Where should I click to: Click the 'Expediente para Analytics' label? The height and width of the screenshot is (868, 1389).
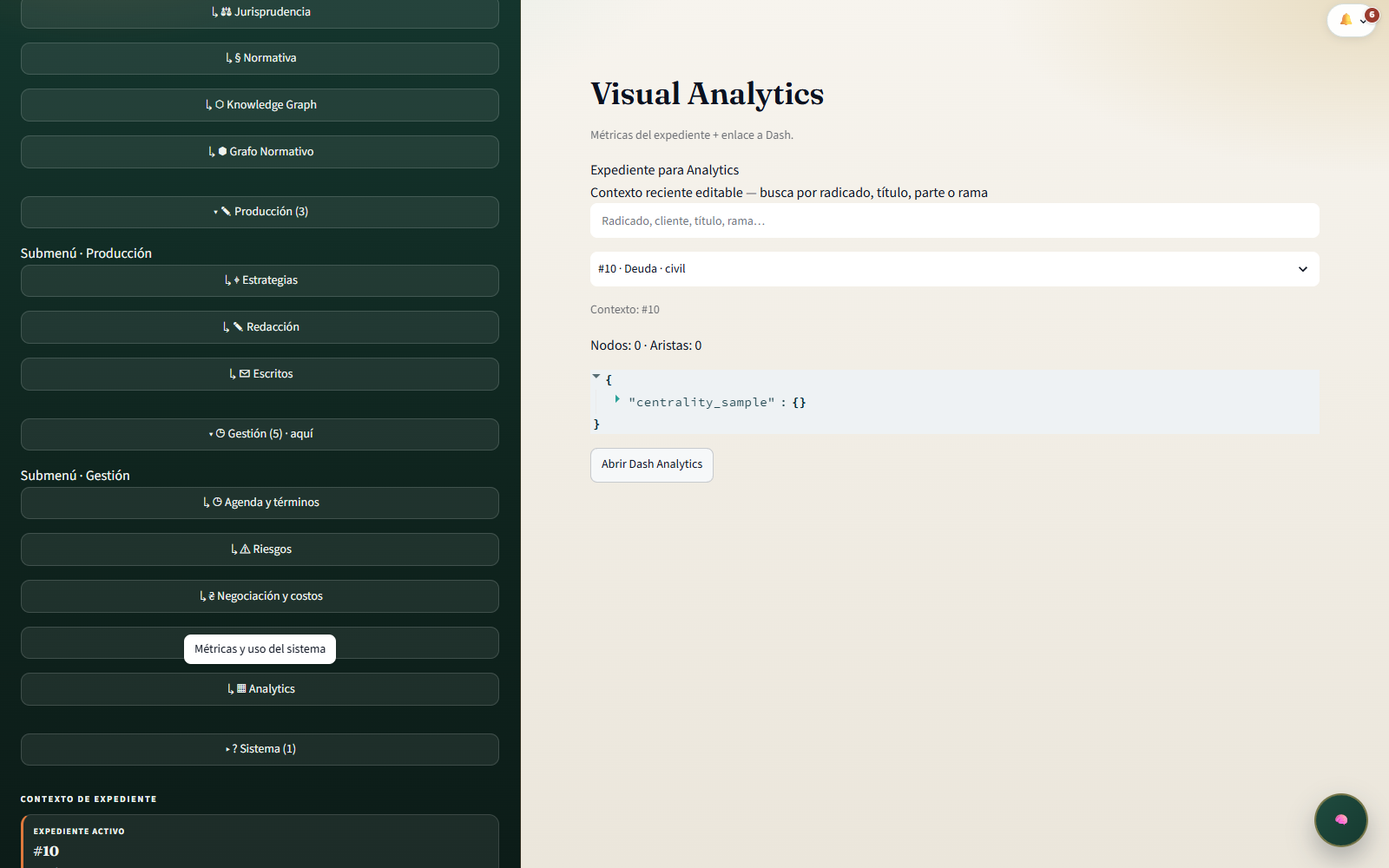click(665, 170)
